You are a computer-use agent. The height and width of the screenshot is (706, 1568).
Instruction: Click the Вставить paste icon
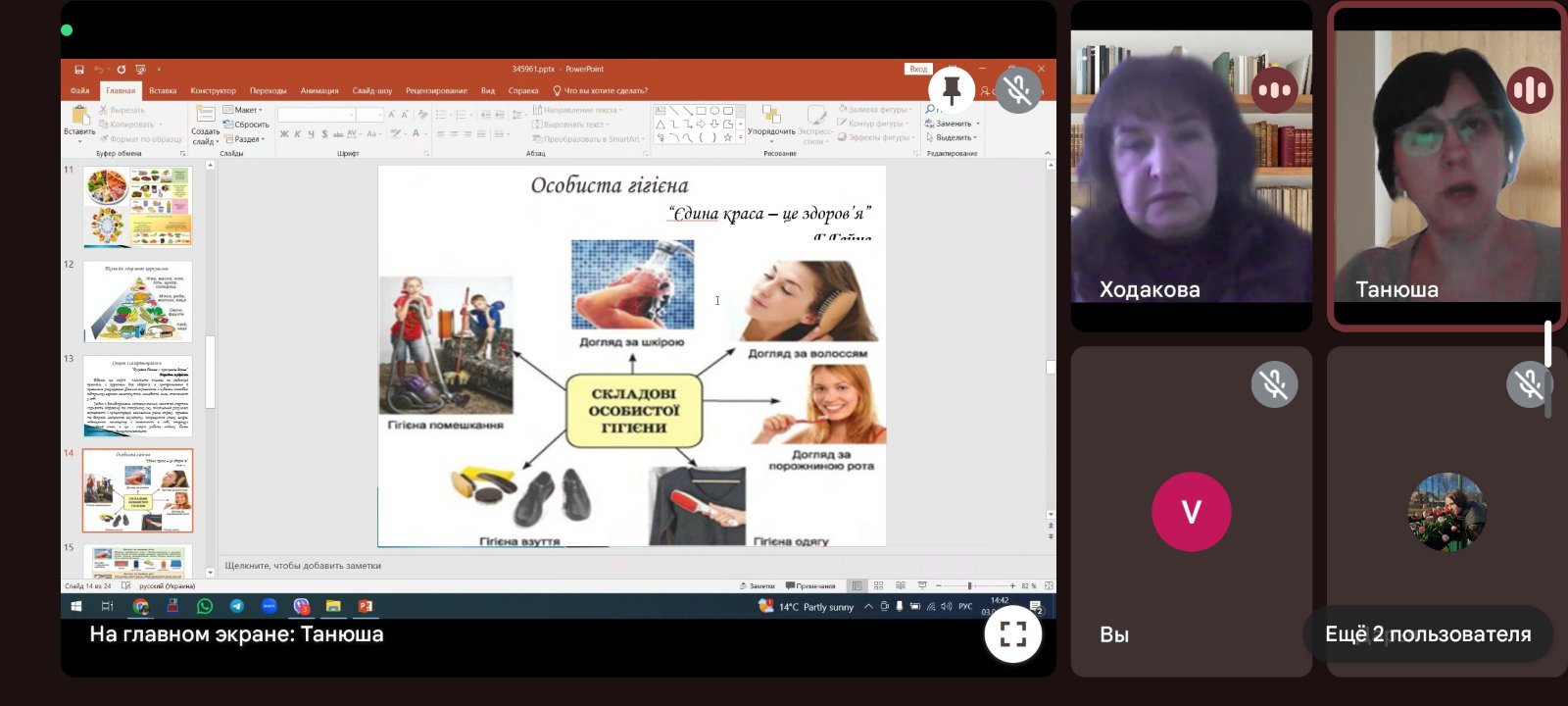coord(79,118)
